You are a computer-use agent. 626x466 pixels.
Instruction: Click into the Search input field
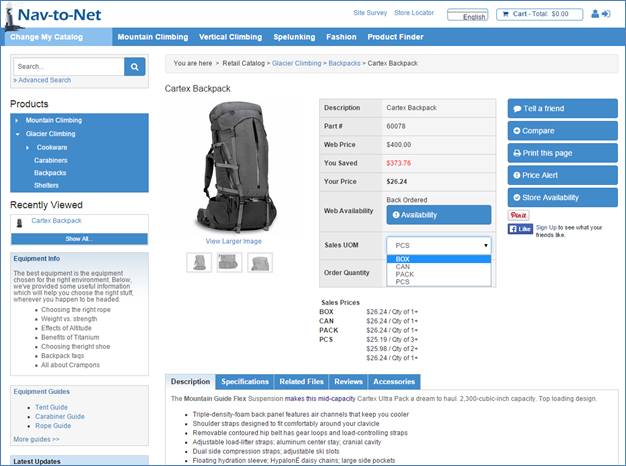[x=69, y=67]
